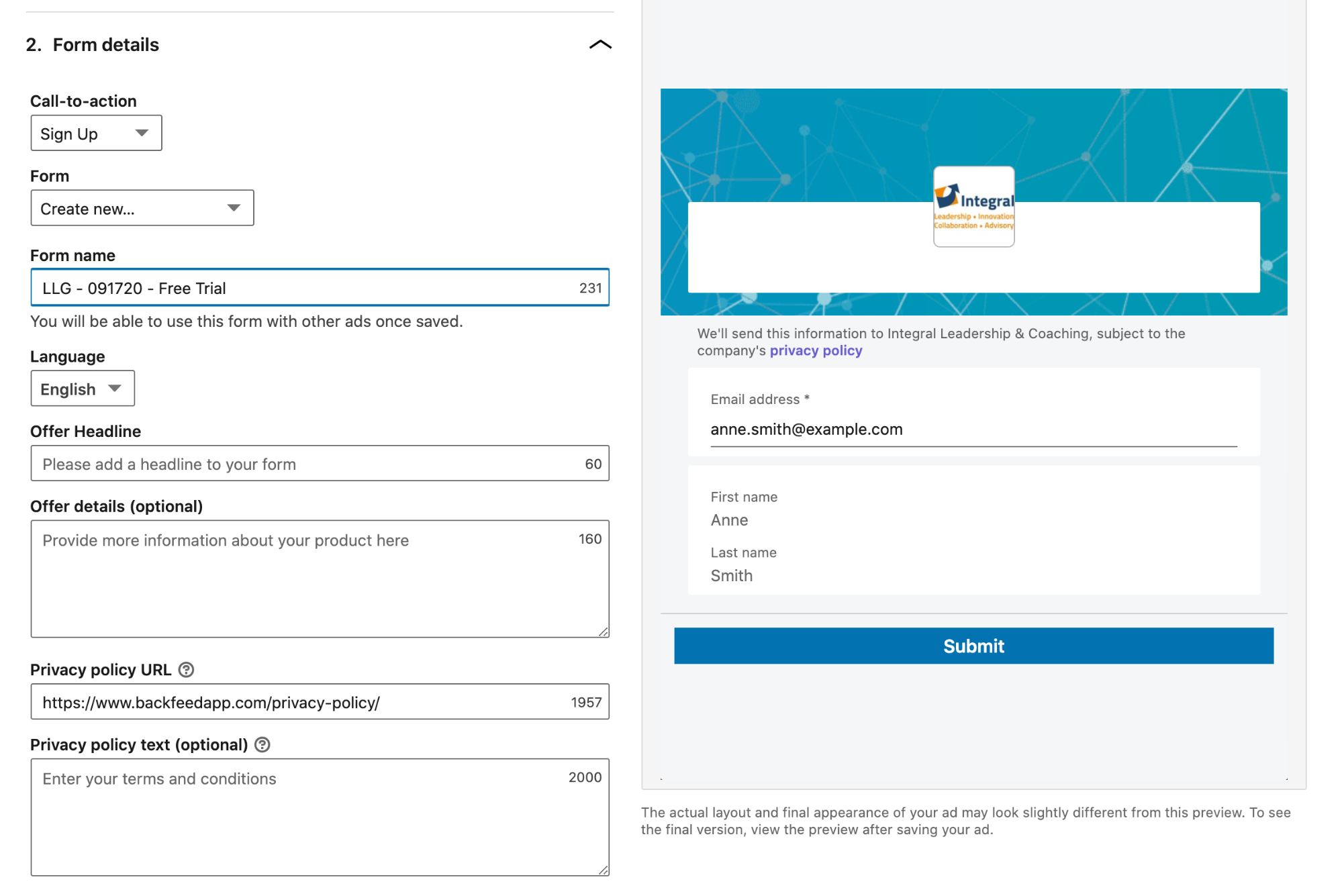Click the Privacy policy URL input field

[x=320, y=702]
